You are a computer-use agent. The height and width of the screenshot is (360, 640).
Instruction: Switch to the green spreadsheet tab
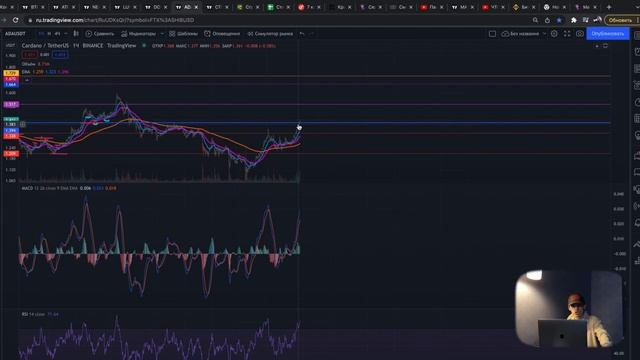pos(279,7)
